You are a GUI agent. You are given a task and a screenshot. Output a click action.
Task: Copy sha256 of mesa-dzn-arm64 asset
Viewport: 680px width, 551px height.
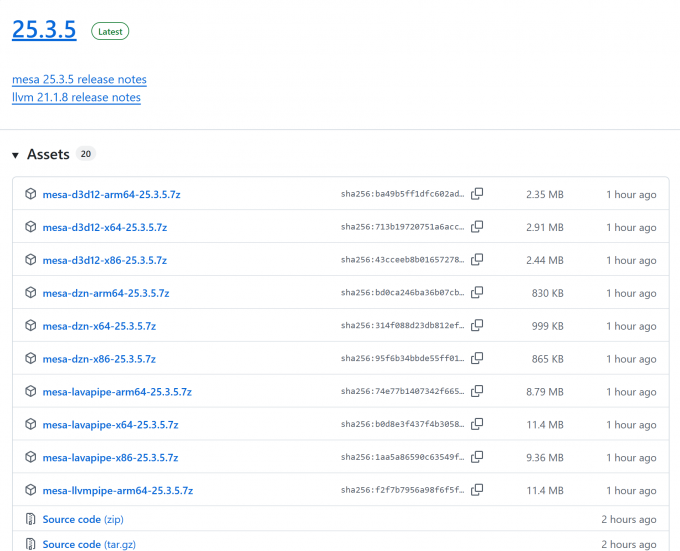(x=477, y=293)
